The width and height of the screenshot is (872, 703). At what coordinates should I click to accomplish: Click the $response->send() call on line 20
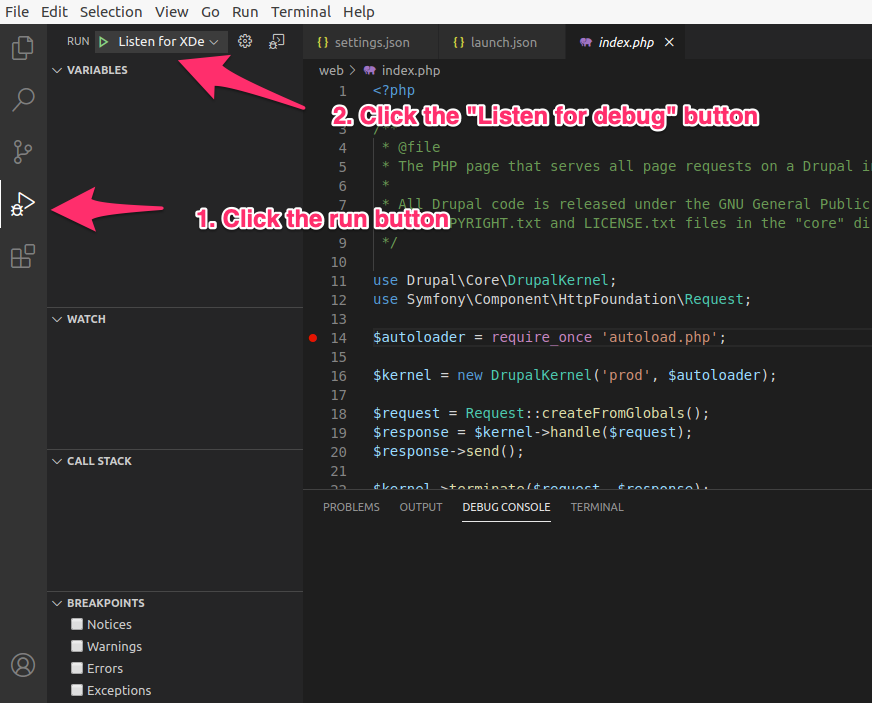(447, 451)
